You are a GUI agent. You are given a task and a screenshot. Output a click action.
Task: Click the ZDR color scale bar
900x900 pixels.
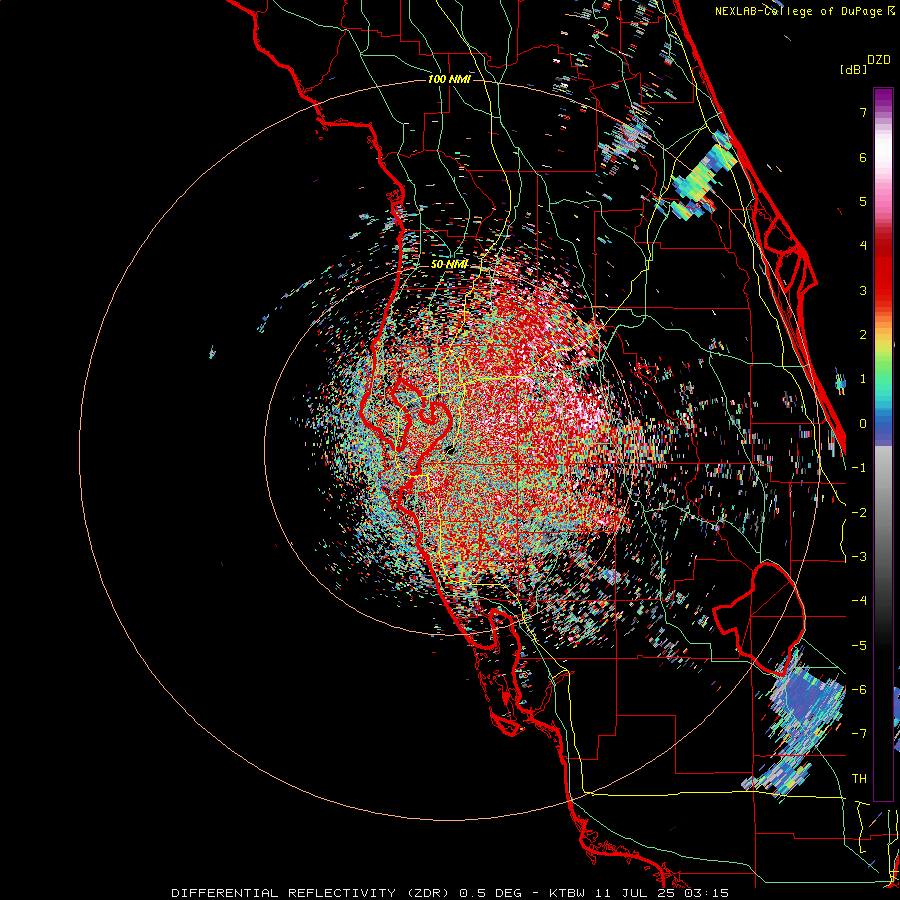(x=883, y=444)
